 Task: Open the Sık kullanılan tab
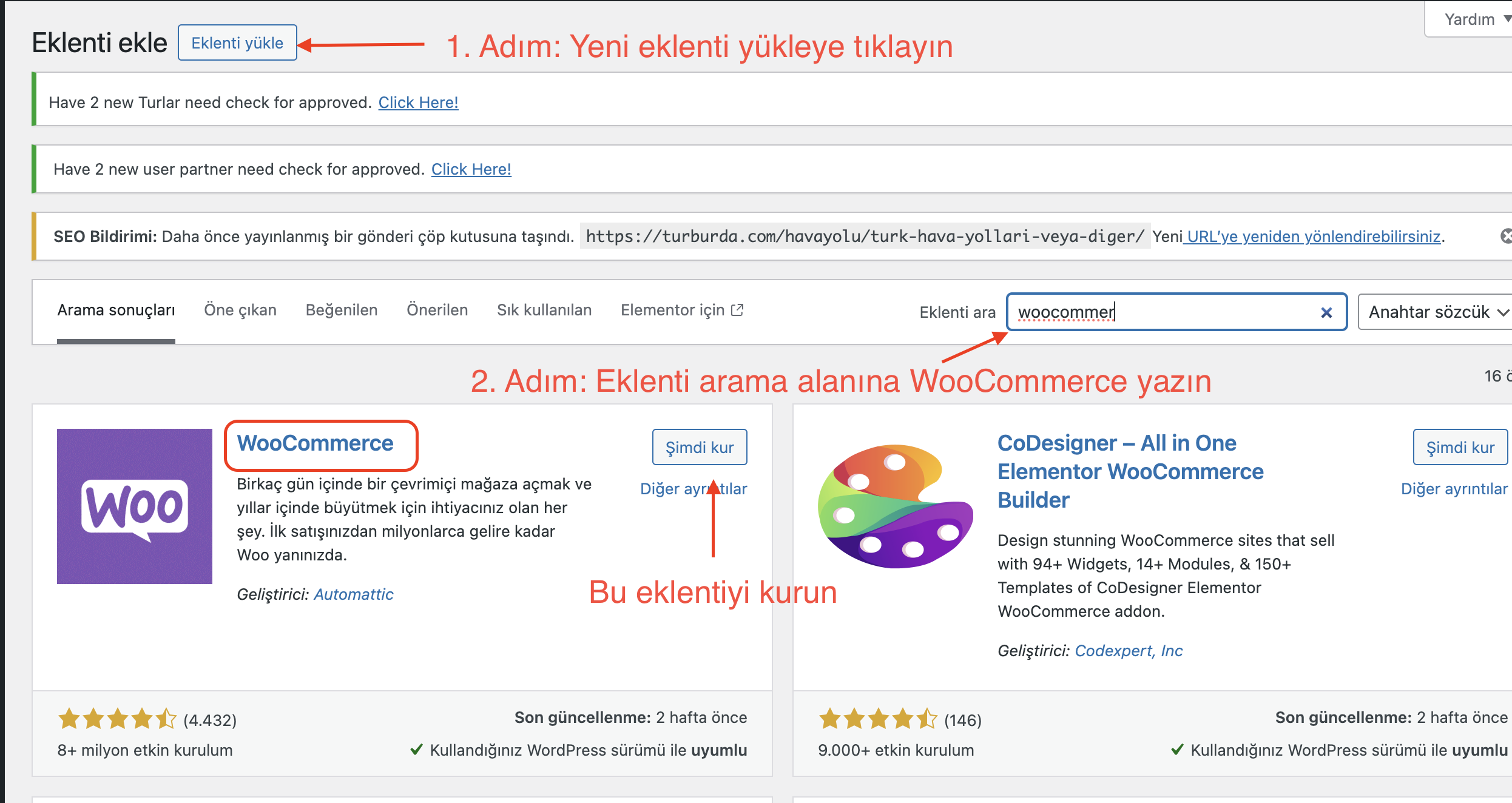pyautogui.click(x=544, y=311)
